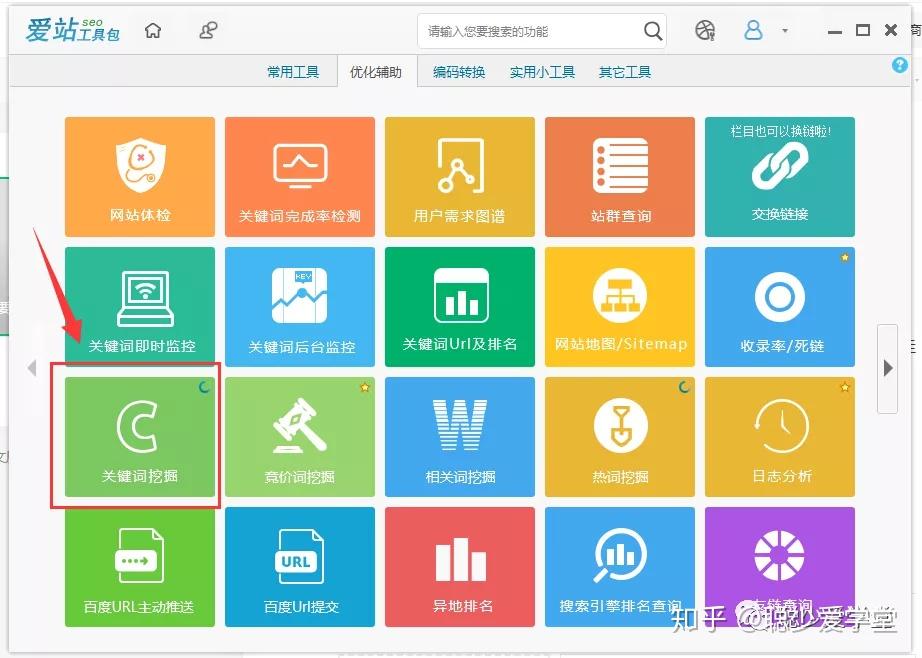Screen dimensions: 922x658
Task: Open the 网站地图/Sitemap generator
Action: [619, 307]
